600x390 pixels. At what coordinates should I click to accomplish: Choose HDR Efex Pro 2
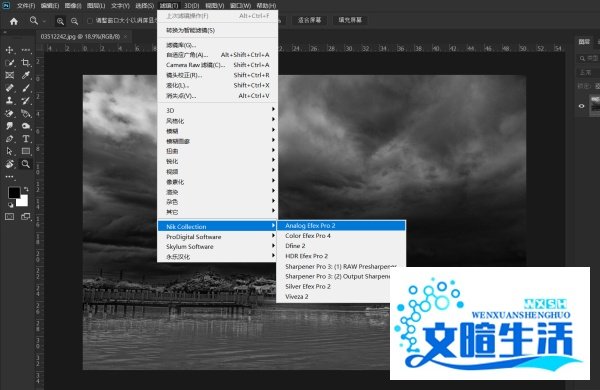tap(341, 256)
